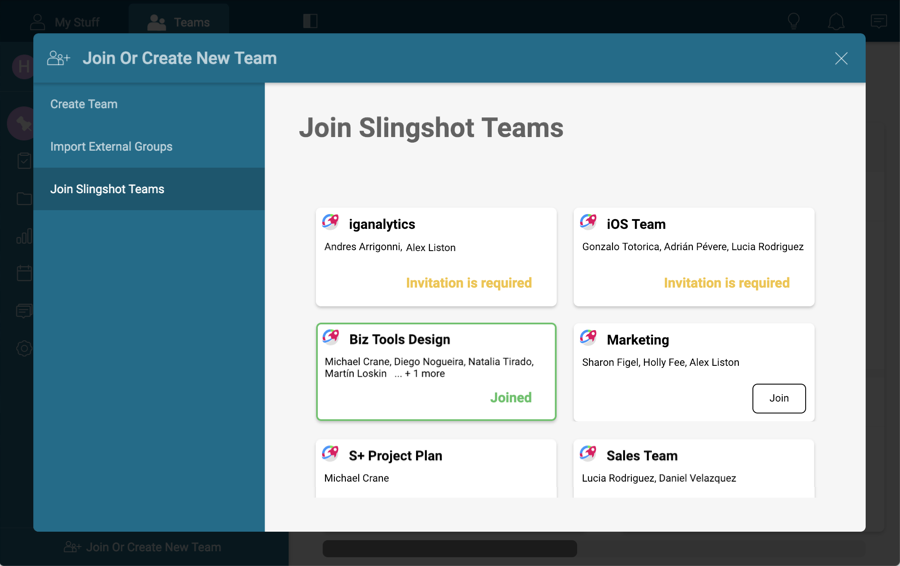Click the lightbulb tips icon
This screenshot has height=566, width=900.
click(x=794, y=21)
